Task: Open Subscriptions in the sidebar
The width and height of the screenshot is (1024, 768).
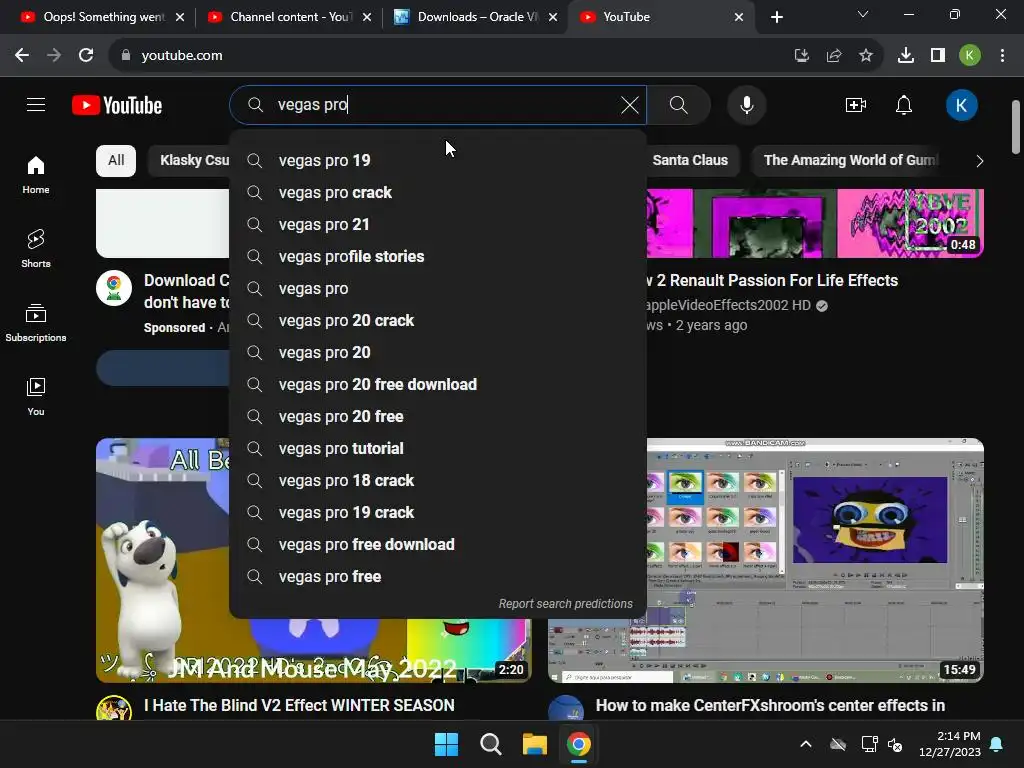Action: tap(36, 323)
